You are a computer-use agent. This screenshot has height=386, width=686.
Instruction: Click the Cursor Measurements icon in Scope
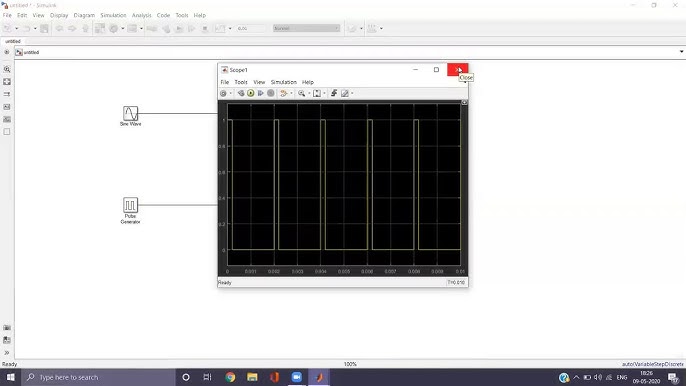[x=345, y=93]
